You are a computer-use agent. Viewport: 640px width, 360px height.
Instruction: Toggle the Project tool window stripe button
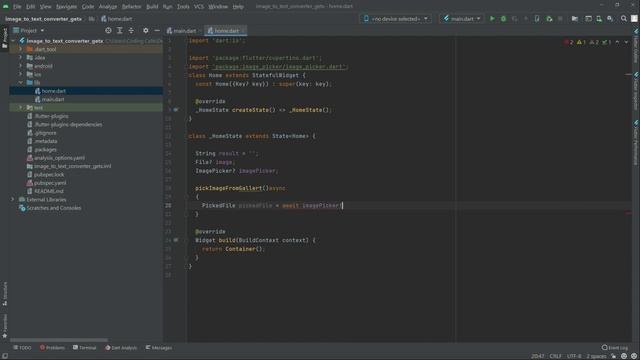click(x=4, y=38)
